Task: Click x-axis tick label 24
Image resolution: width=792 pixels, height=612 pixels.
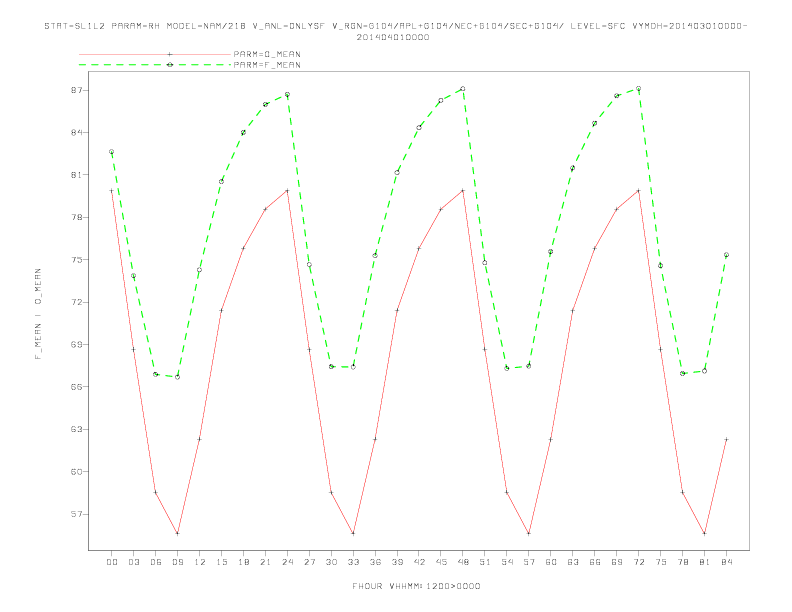Action: point(287,562)
